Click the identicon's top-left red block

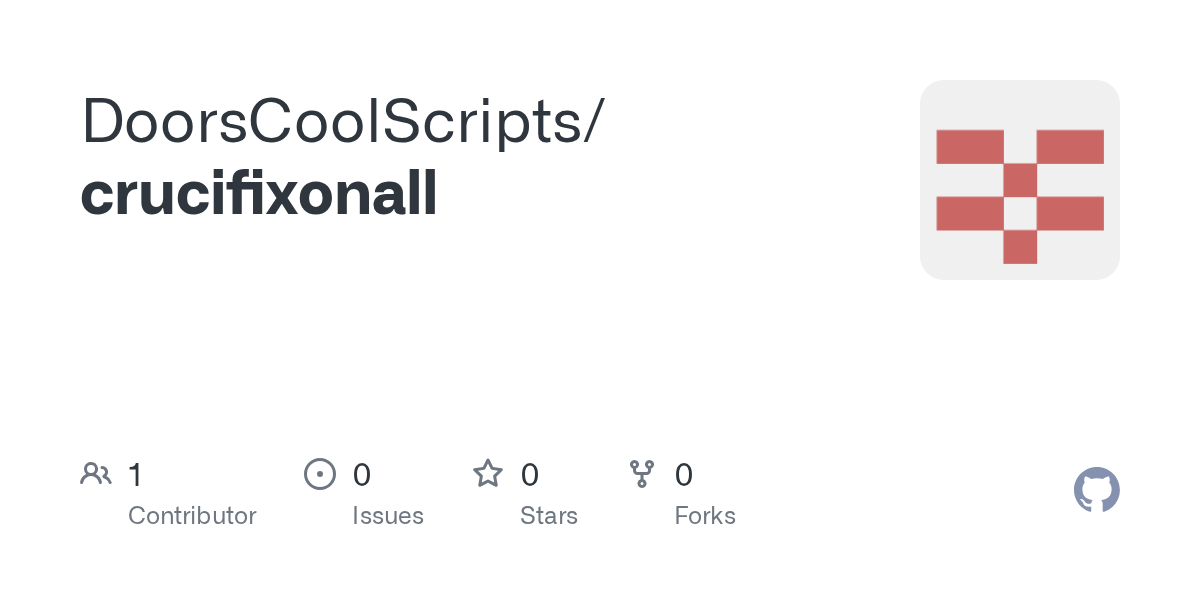969,146
